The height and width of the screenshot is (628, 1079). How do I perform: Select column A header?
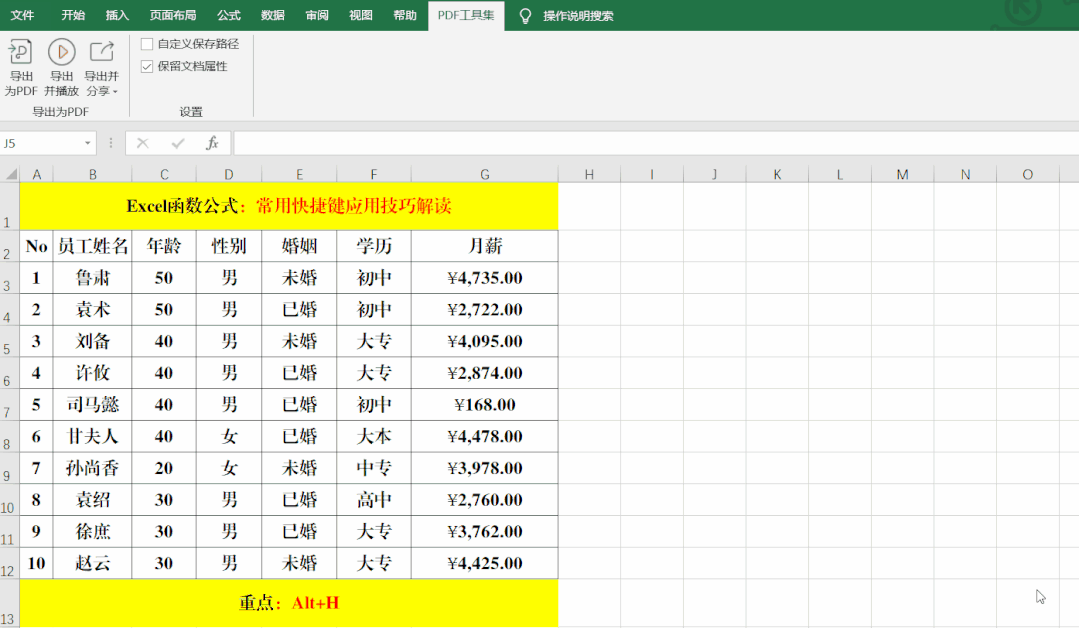pos(36,175)
